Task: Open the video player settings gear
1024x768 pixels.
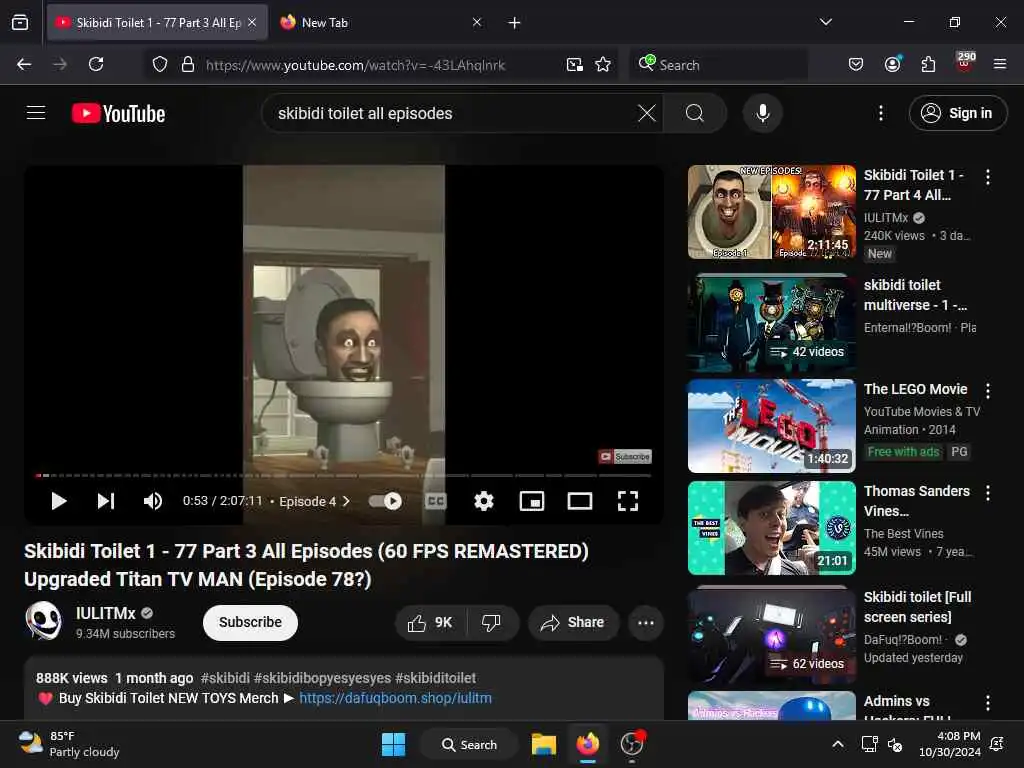Action: (484, 501)
